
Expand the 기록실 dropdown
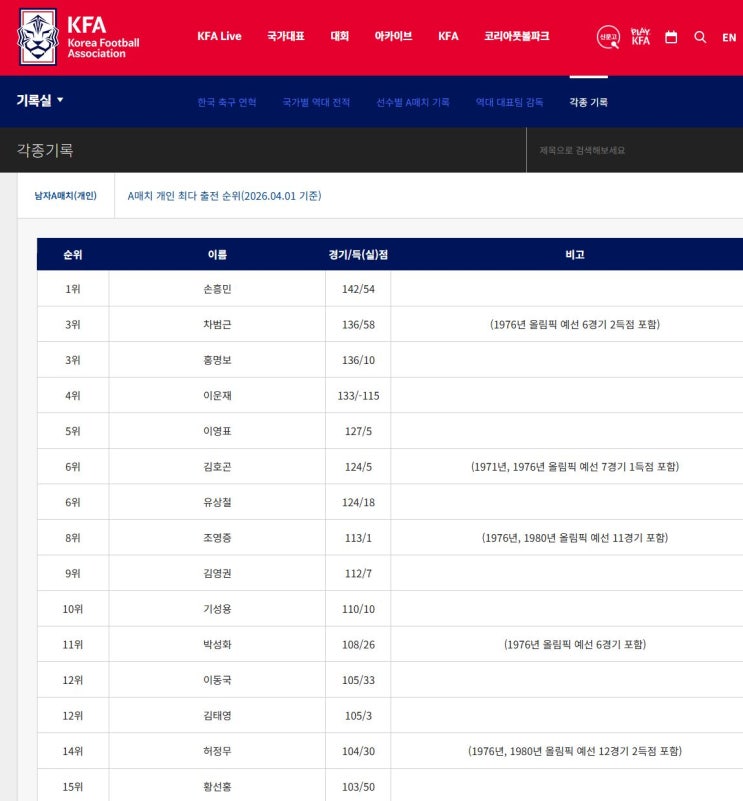[x=40, y=100]
